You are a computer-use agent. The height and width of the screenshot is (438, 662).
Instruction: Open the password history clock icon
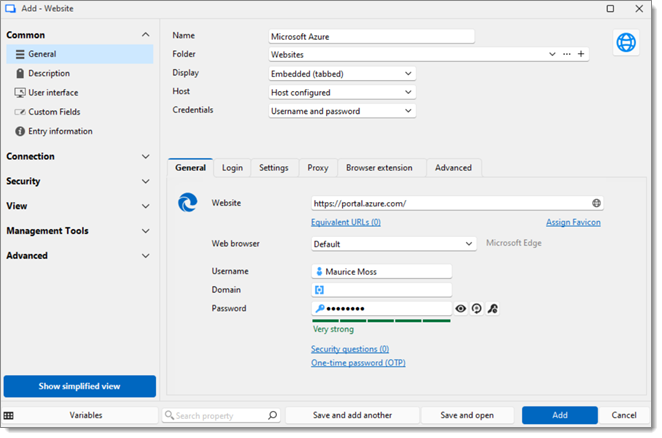coord(477,309)
